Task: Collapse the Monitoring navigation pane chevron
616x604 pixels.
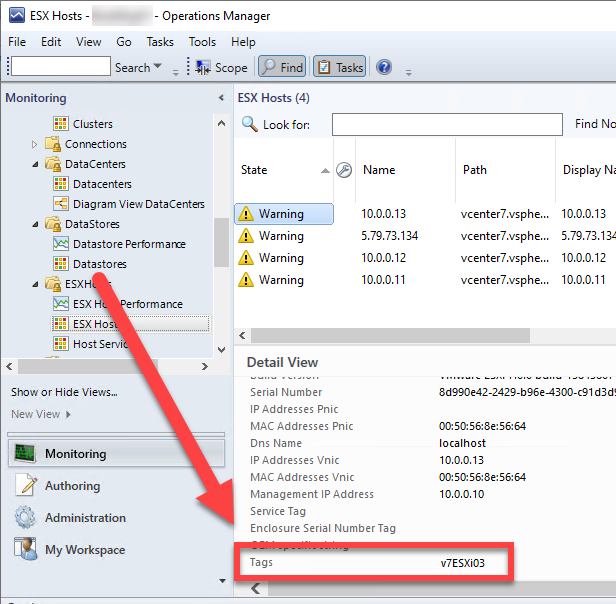Action: pyautogui.click(x=221, y=98)
